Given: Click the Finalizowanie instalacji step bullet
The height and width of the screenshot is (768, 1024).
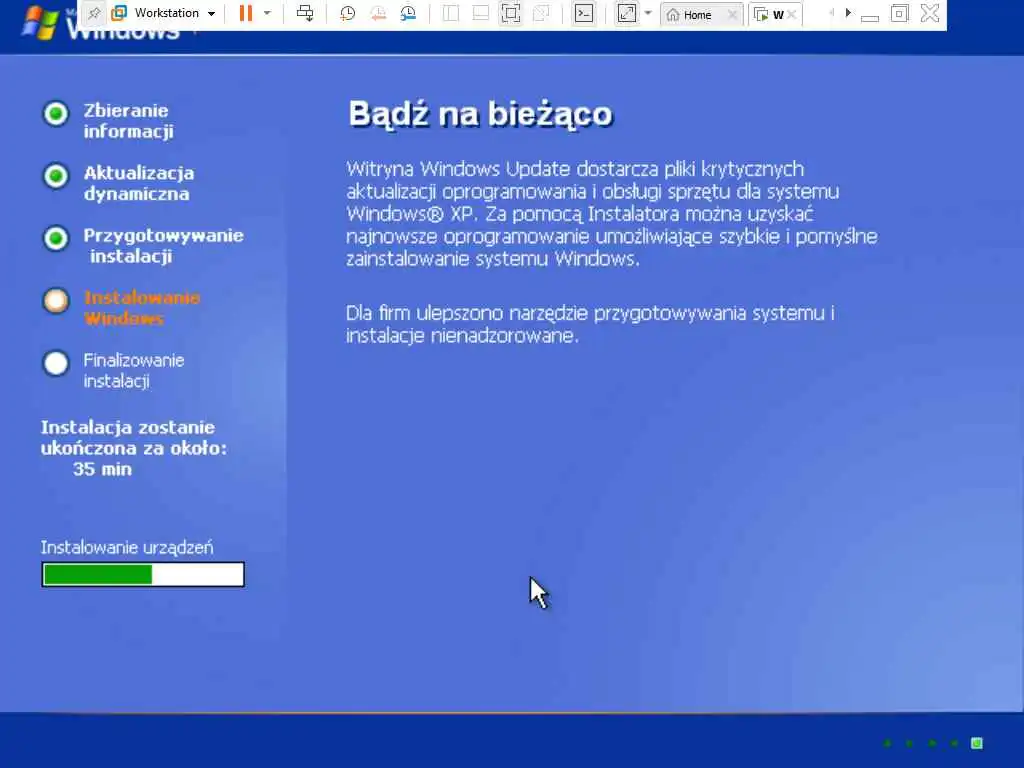Looking at the screenshot, I should 56,363.
